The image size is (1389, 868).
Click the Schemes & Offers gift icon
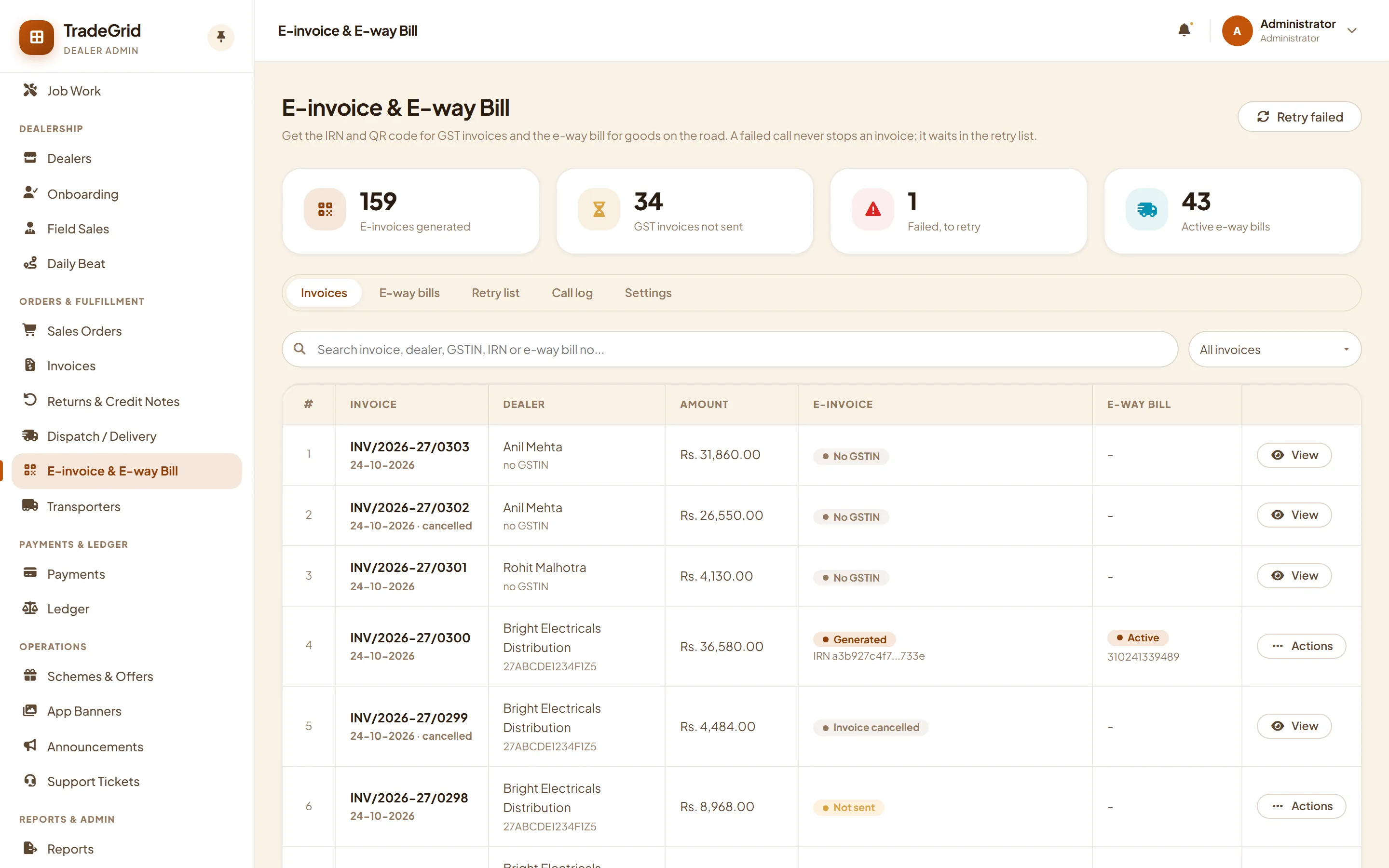(30, 675)
